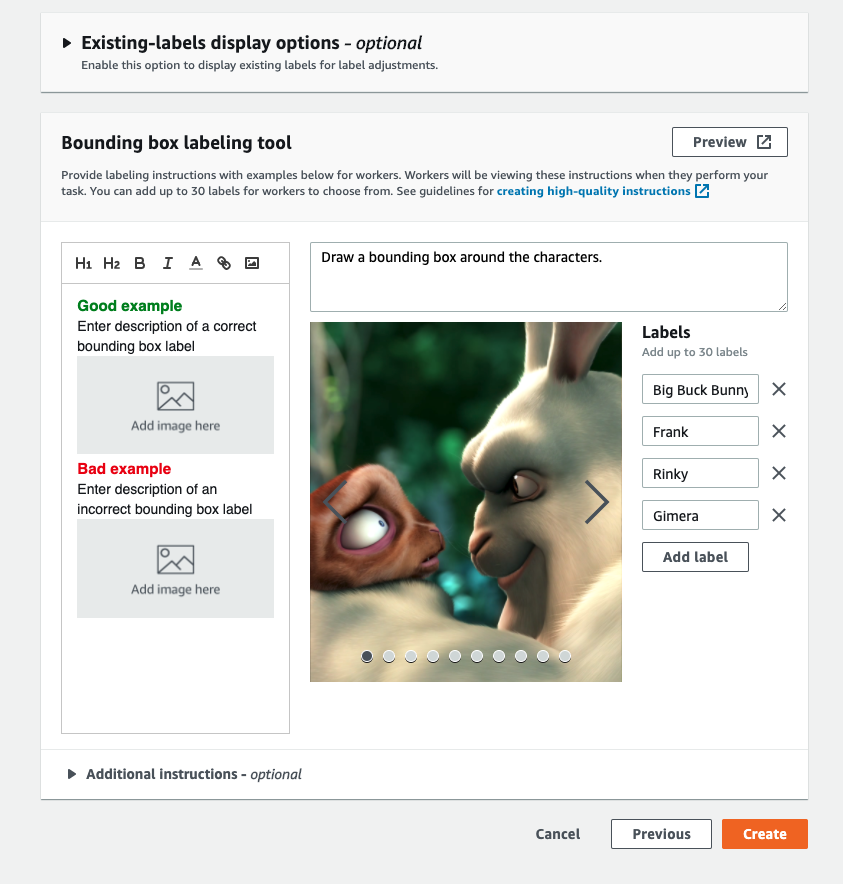Jump to the last carousel dot
The image size is (843, 884).
(565, 656)
